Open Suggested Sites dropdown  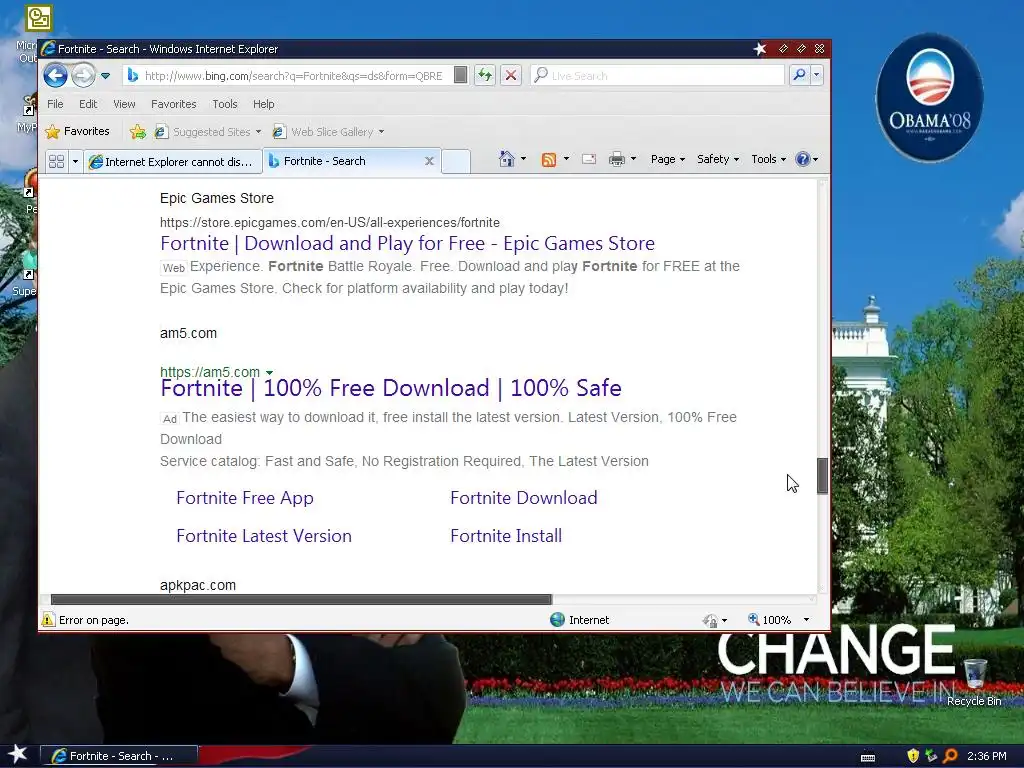[208, 132]
